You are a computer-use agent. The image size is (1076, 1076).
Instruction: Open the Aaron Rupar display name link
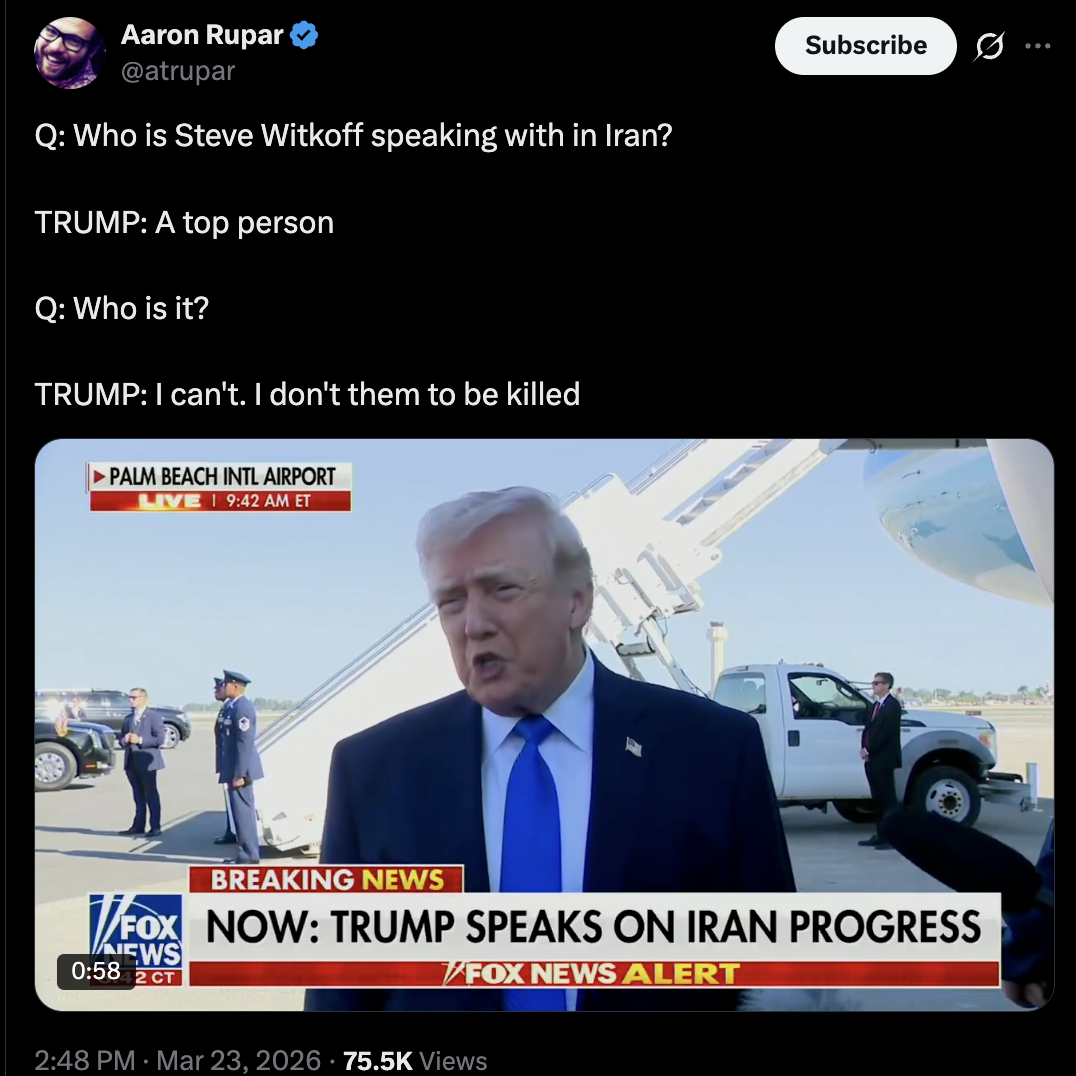tap(202, 35)
